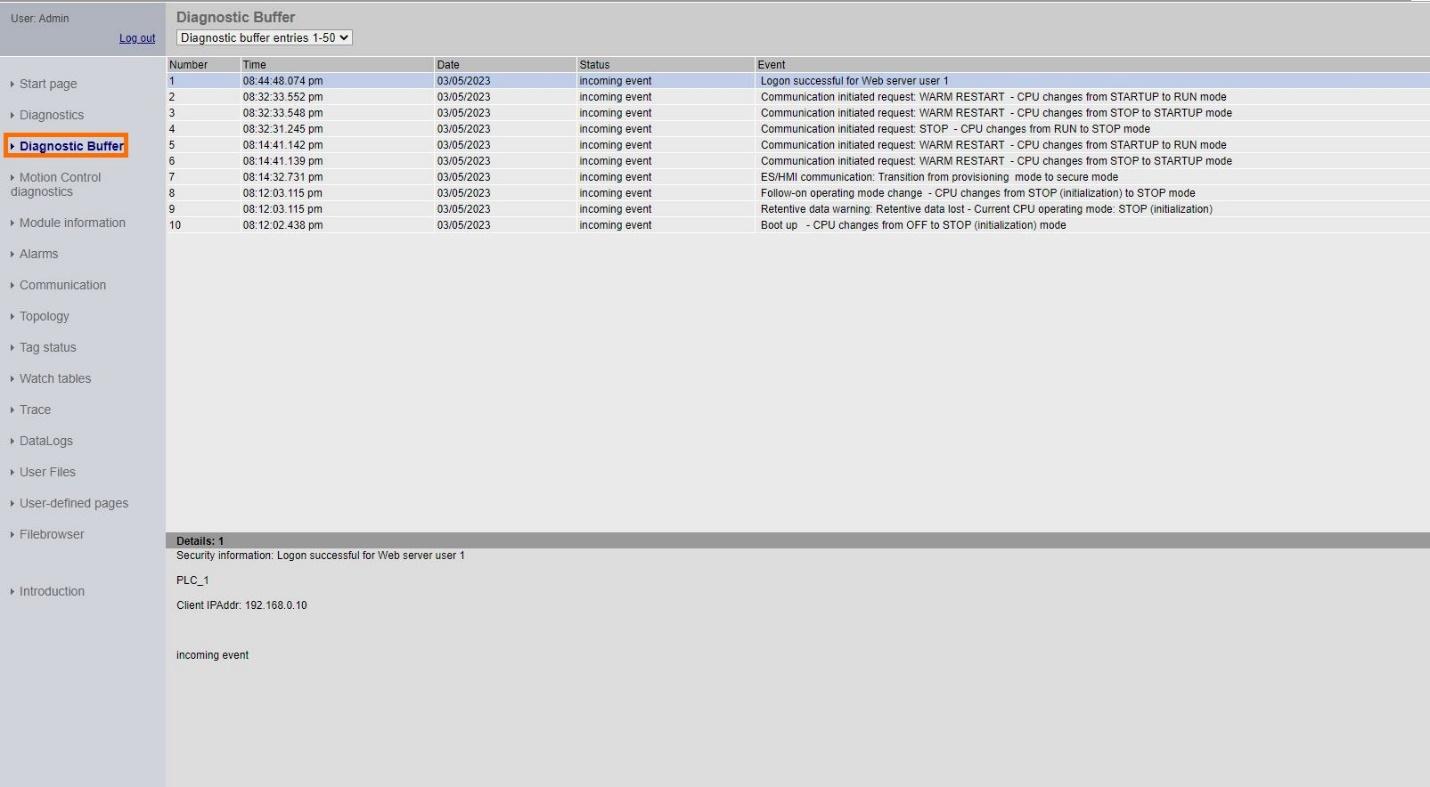Switch to the Start page
Viewport: 1430px width, 787px height.
(49, 83)
